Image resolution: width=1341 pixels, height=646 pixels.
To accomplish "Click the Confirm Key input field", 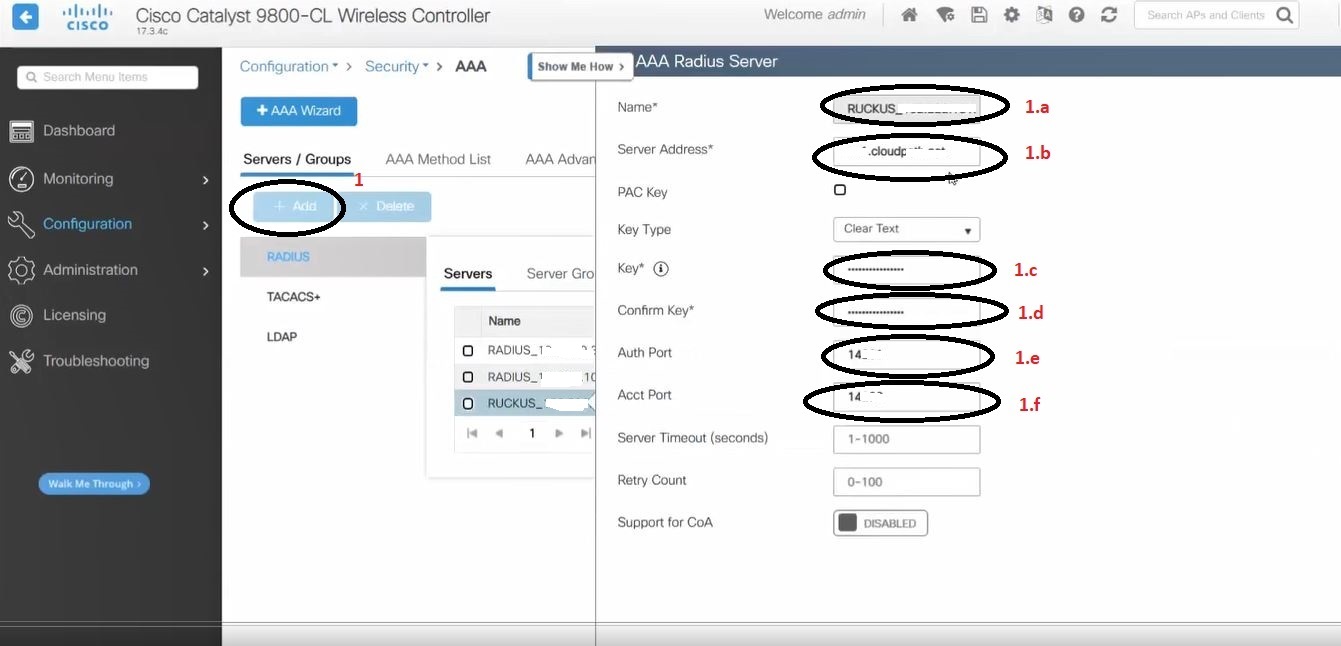I will click(906, 312).
